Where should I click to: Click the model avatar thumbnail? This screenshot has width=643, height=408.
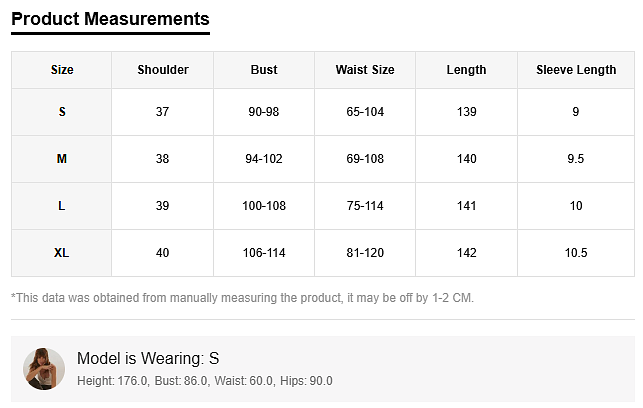point(44,369)
